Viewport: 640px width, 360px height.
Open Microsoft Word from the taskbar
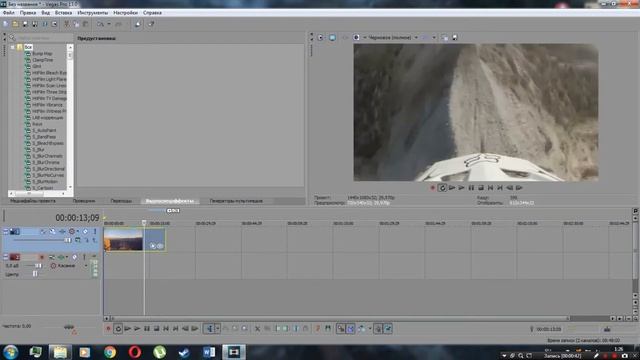[x=209, y=352]
